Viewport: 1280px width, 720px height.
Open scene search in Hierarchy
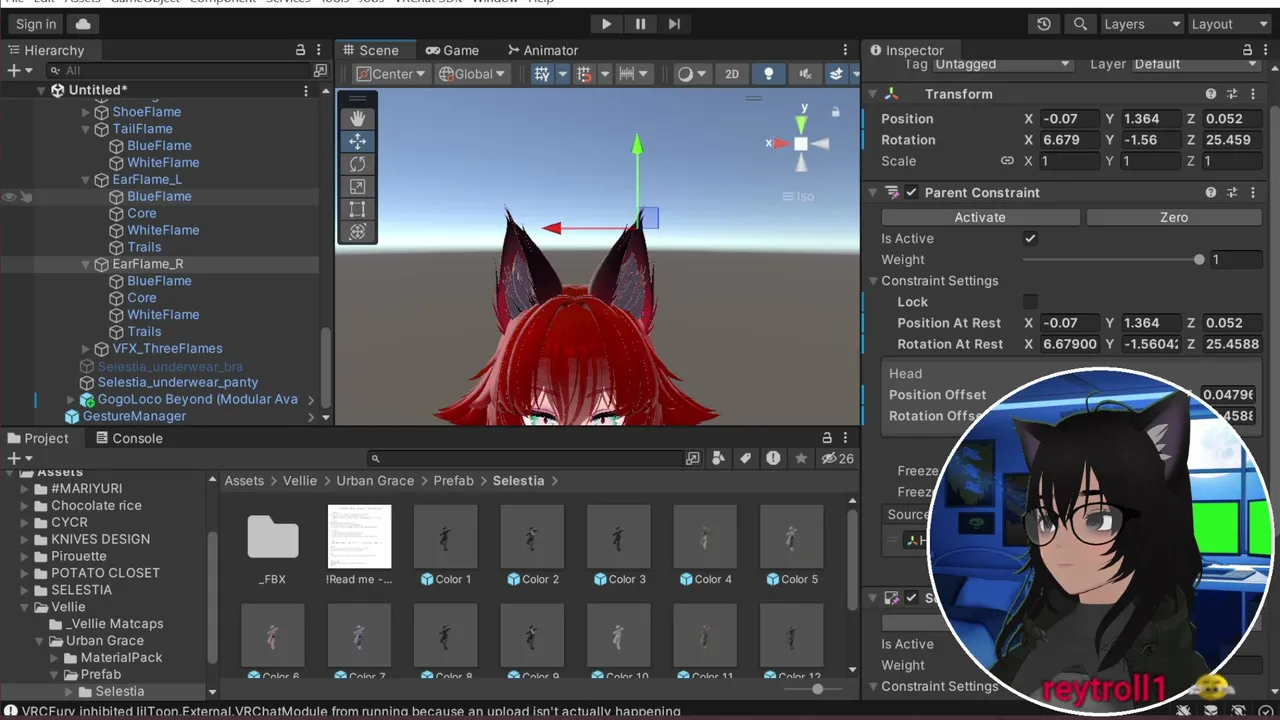coord(320,71)
